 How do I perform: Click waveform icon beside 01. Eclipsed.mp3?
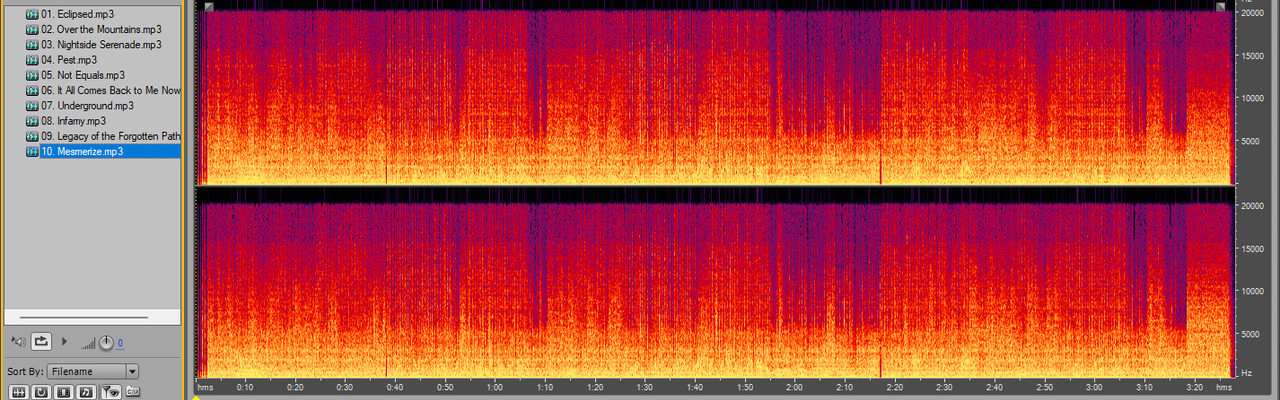pyautogui.click(x=32, y=14)
